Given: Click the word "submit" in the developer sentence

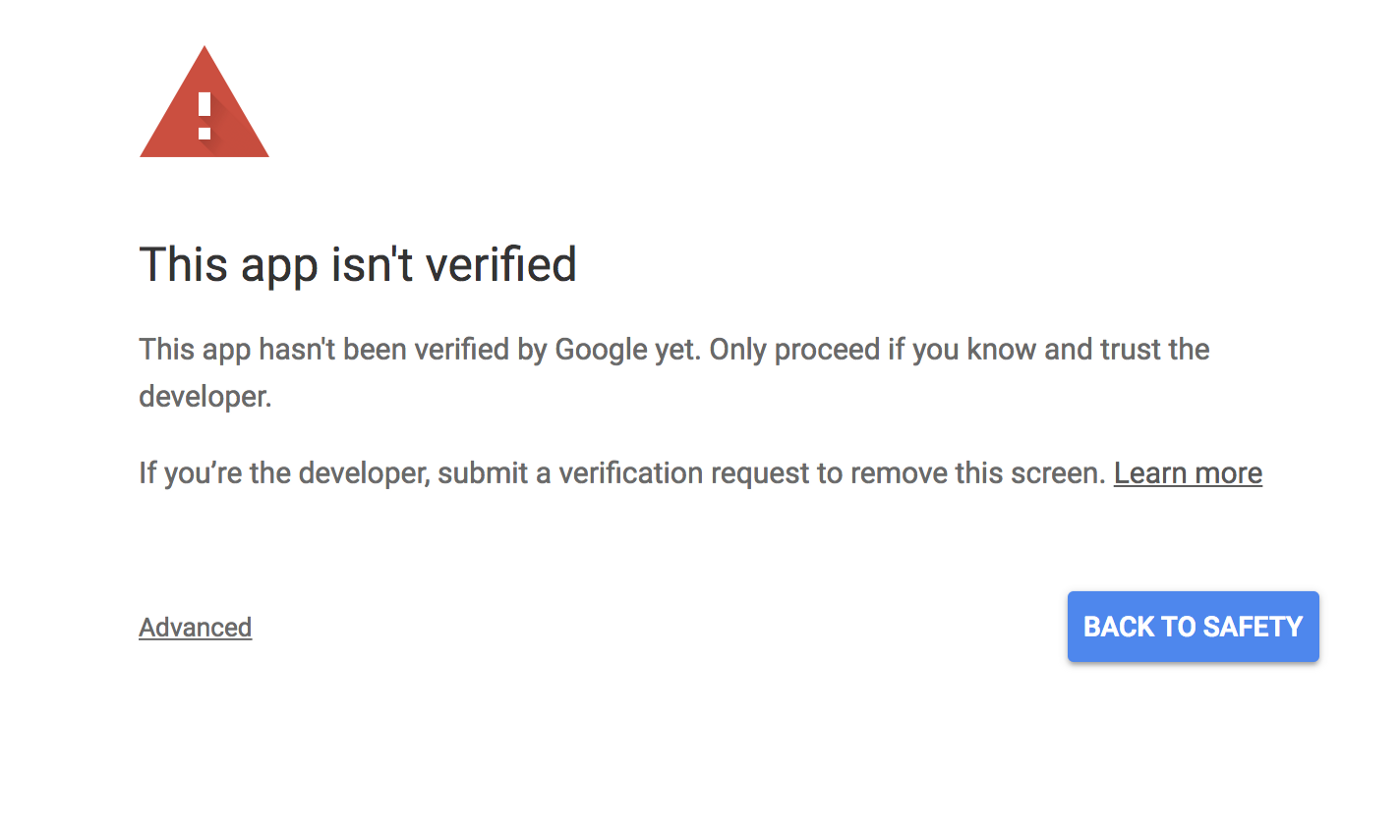Looking at the screenshot, I should click(482, 472).
